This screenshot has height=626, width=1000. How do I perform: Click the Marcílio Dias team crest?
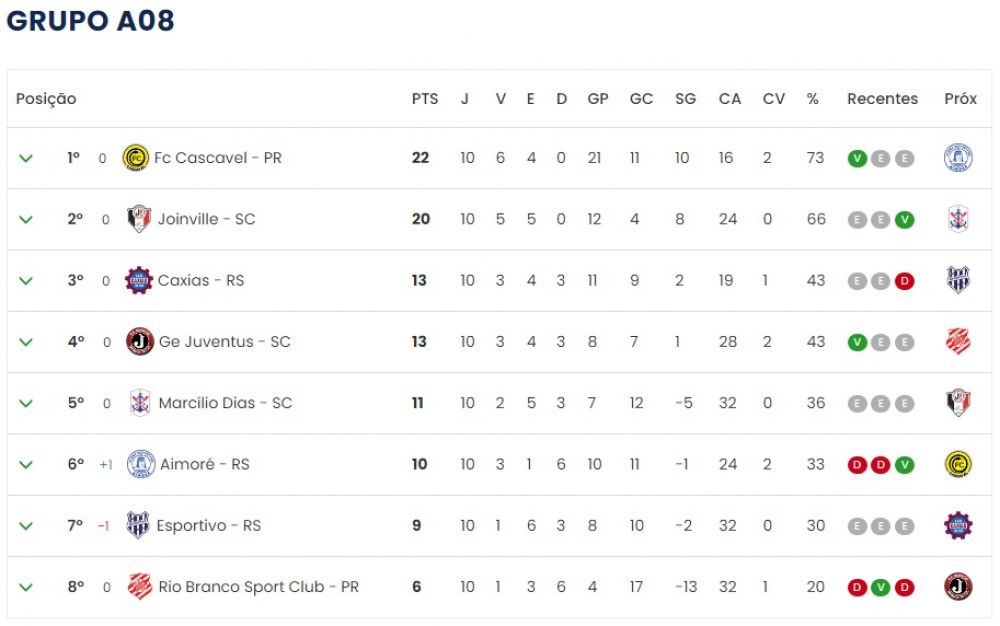point(140,403)
